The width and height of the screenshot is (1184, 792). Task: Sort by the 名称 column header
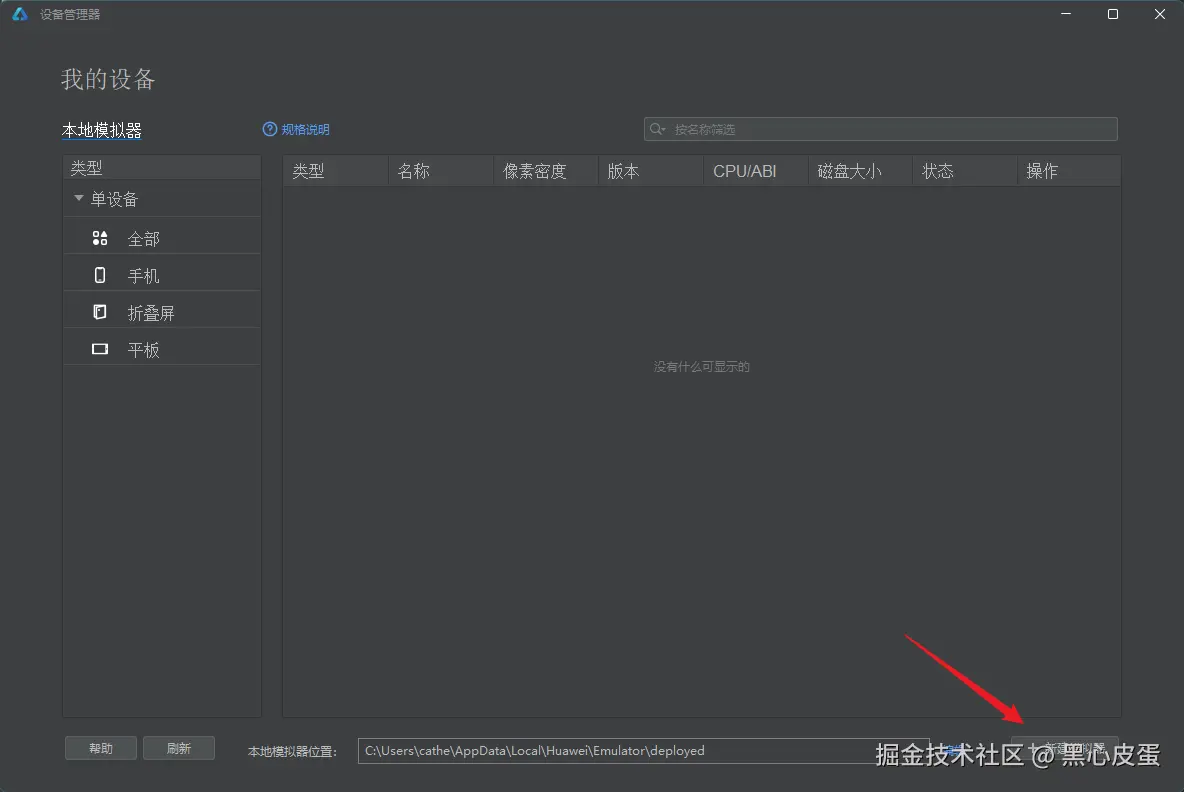[x=440, y=171]
